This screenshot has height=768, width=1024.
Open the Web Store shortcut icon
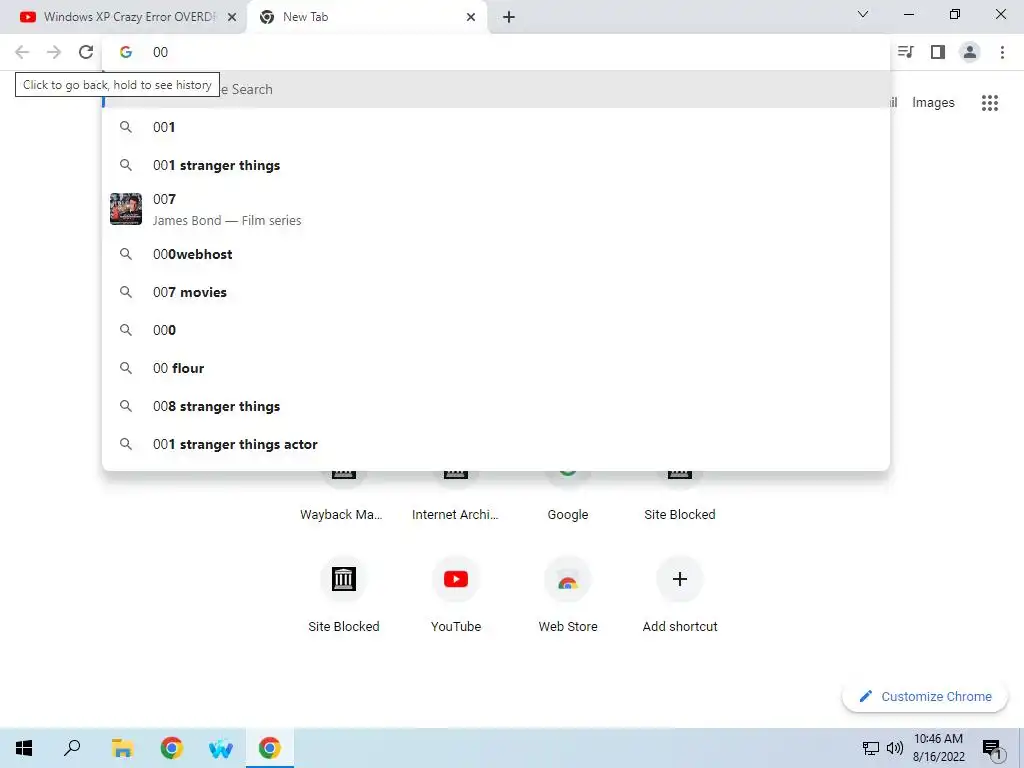click(x=568, y=579)
